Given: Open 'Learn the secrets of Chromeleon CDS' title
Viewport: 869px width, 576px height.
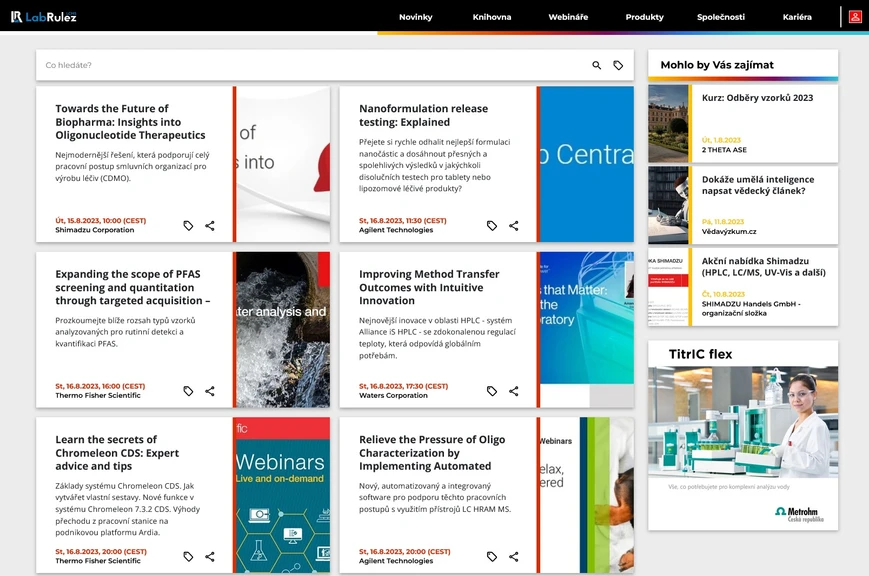Looking at the screenshot, I should point(117,452).
